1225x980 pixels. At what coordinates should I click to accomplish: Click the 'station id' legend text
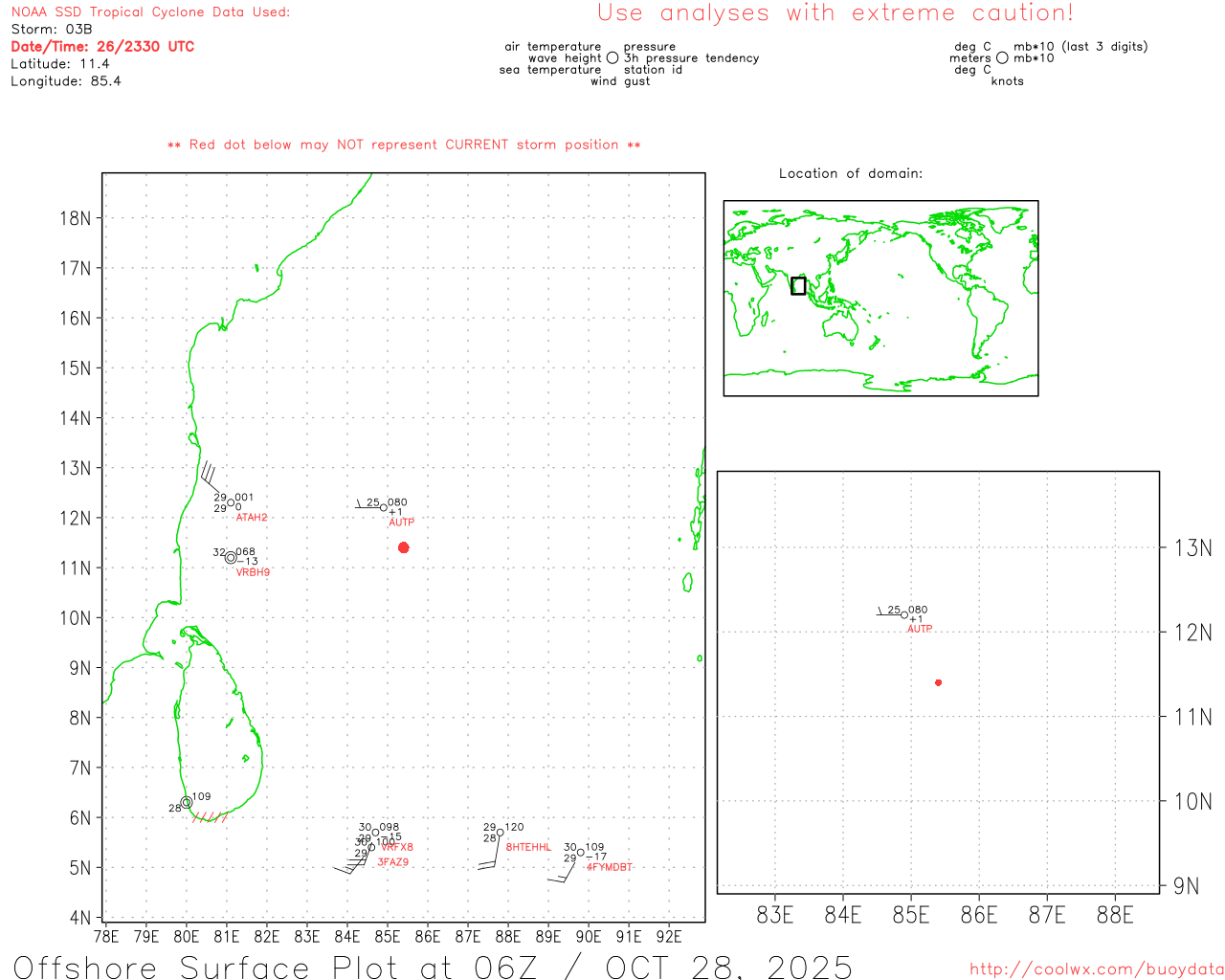[x=653, y=70]
